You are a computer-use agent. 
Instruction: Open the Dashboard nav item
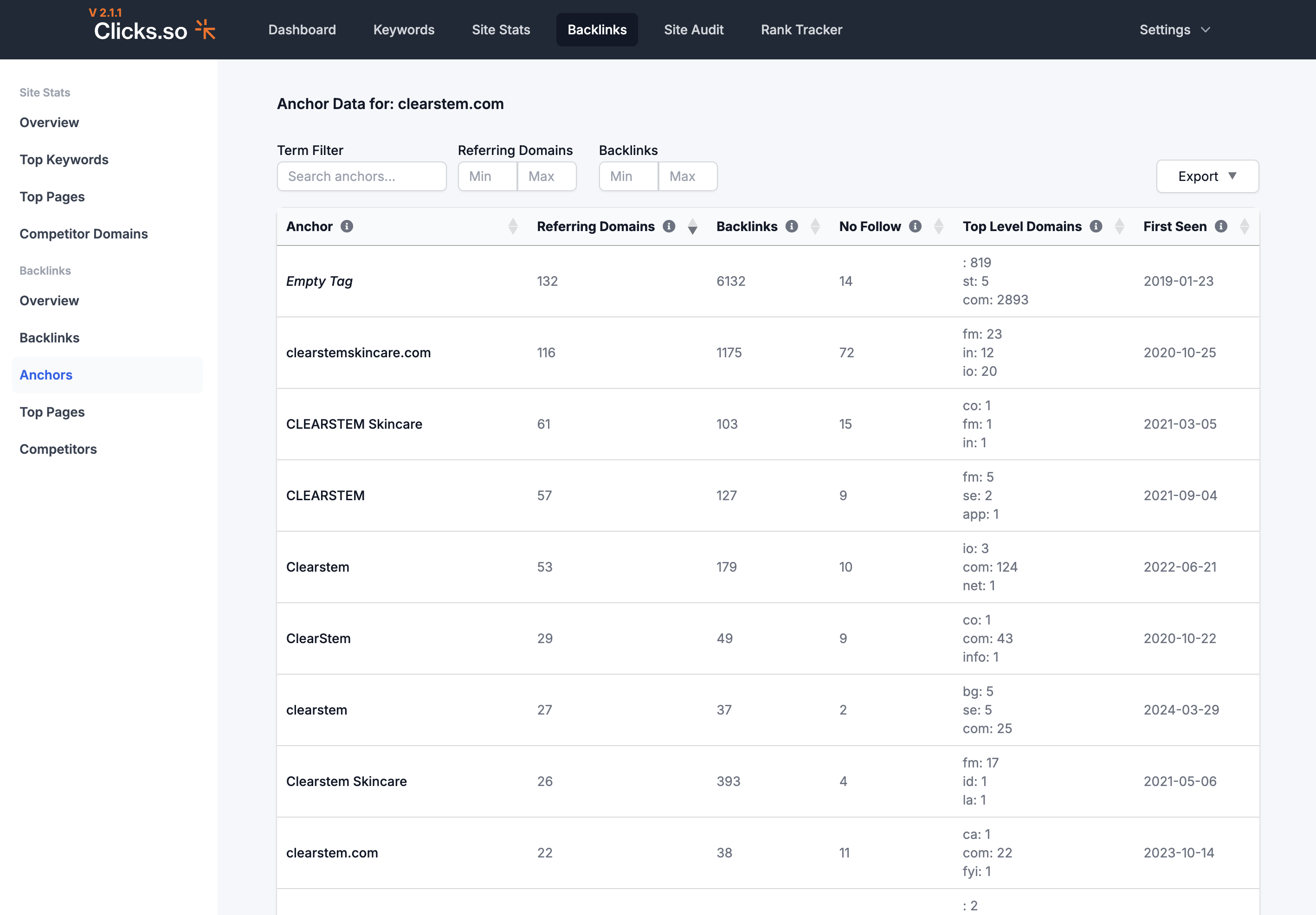pyautogui.click(x=302, y=30)
